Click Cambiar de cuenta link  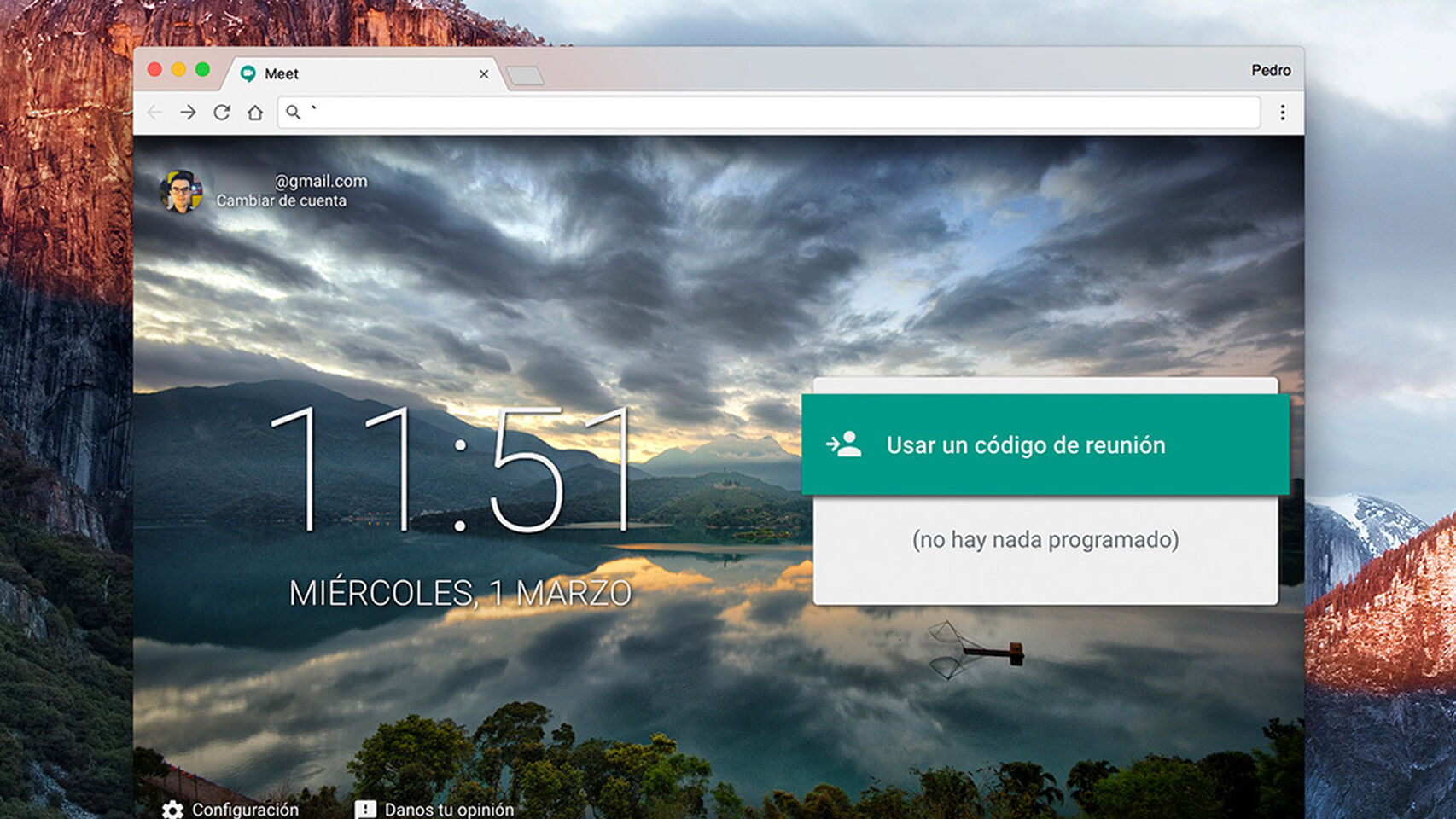[x=281, y=200]
